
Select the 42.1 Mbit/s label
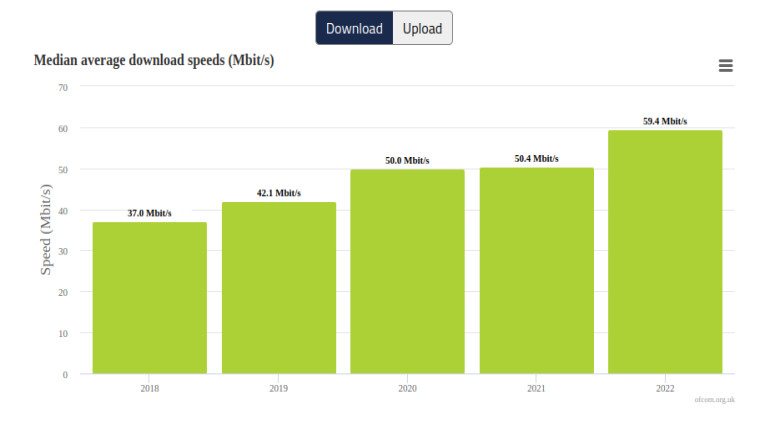(279, 193)
